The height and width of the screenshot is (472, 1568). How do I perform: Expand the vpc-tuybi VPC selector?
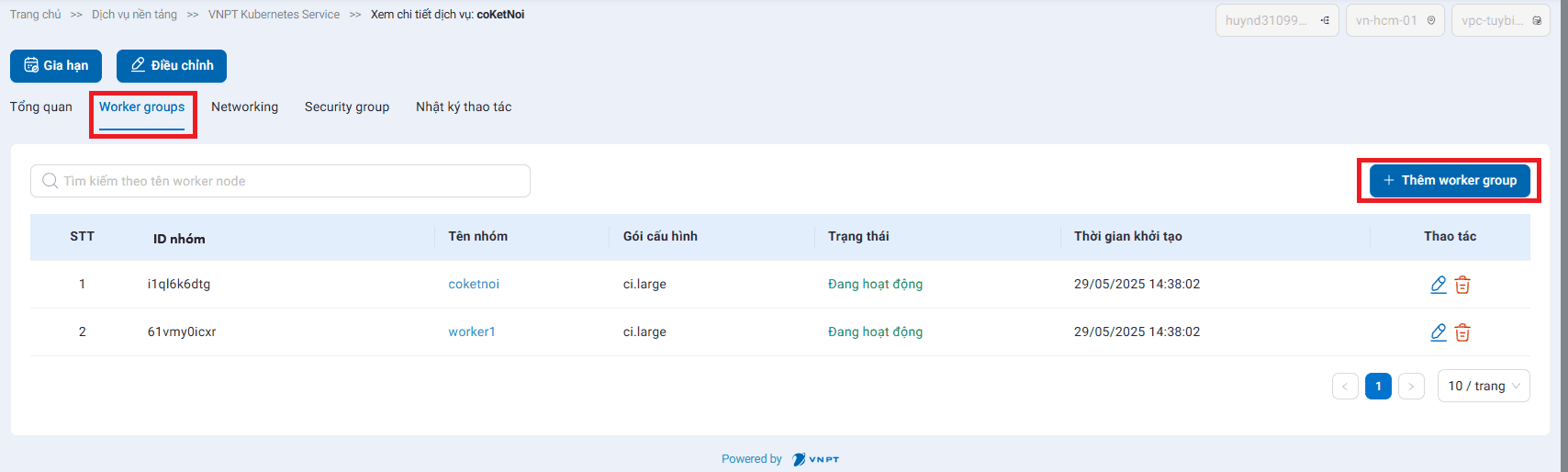point(1500,20)
